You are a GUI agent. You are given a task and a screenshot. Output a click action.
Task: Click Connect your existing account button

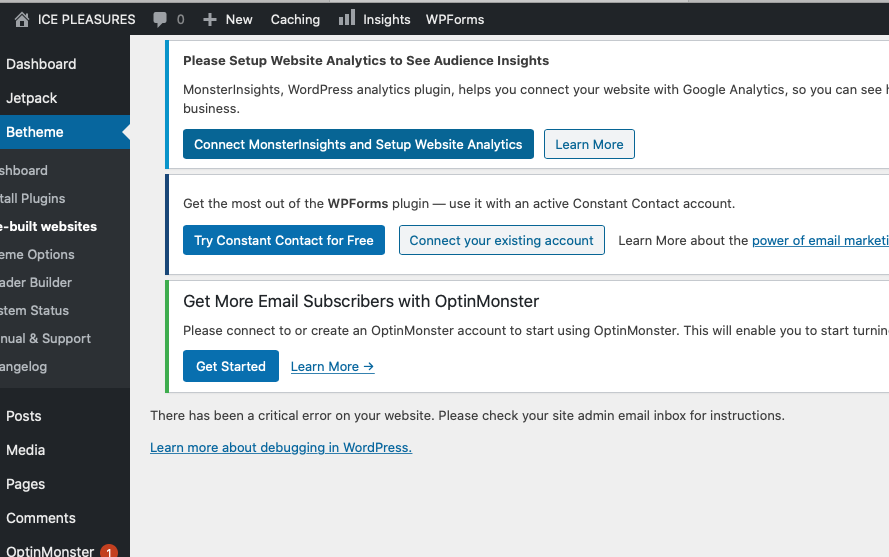[x=502, y=240]
